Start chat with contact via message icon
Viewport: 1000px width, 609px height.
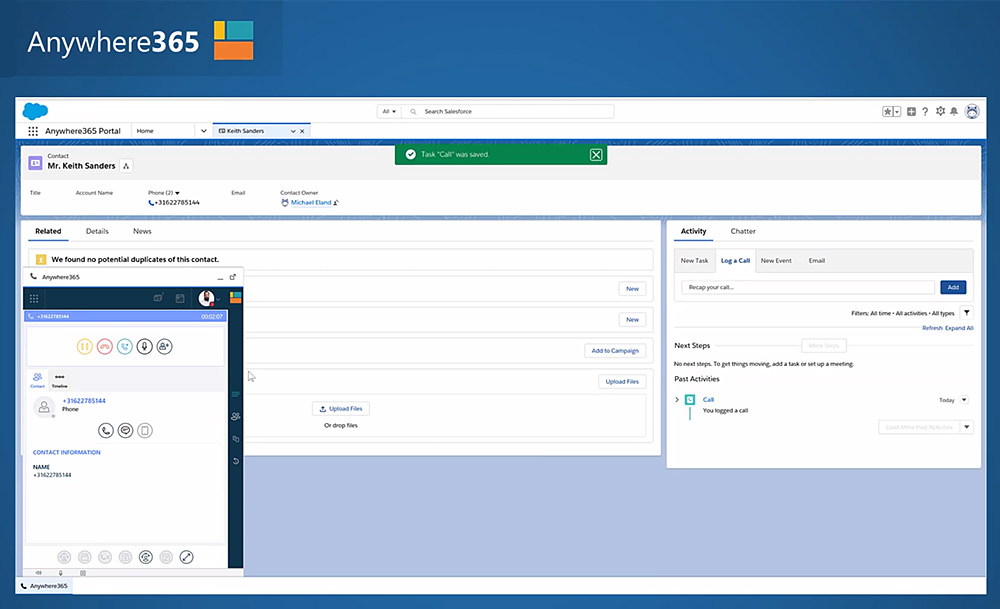[x=126, y=430]
